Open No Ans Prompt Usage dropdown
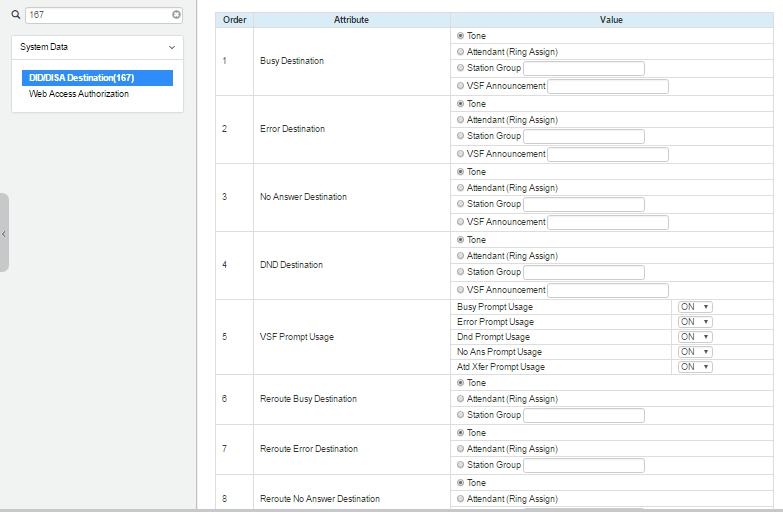The image size is (783, 512). tap(695, 352)
